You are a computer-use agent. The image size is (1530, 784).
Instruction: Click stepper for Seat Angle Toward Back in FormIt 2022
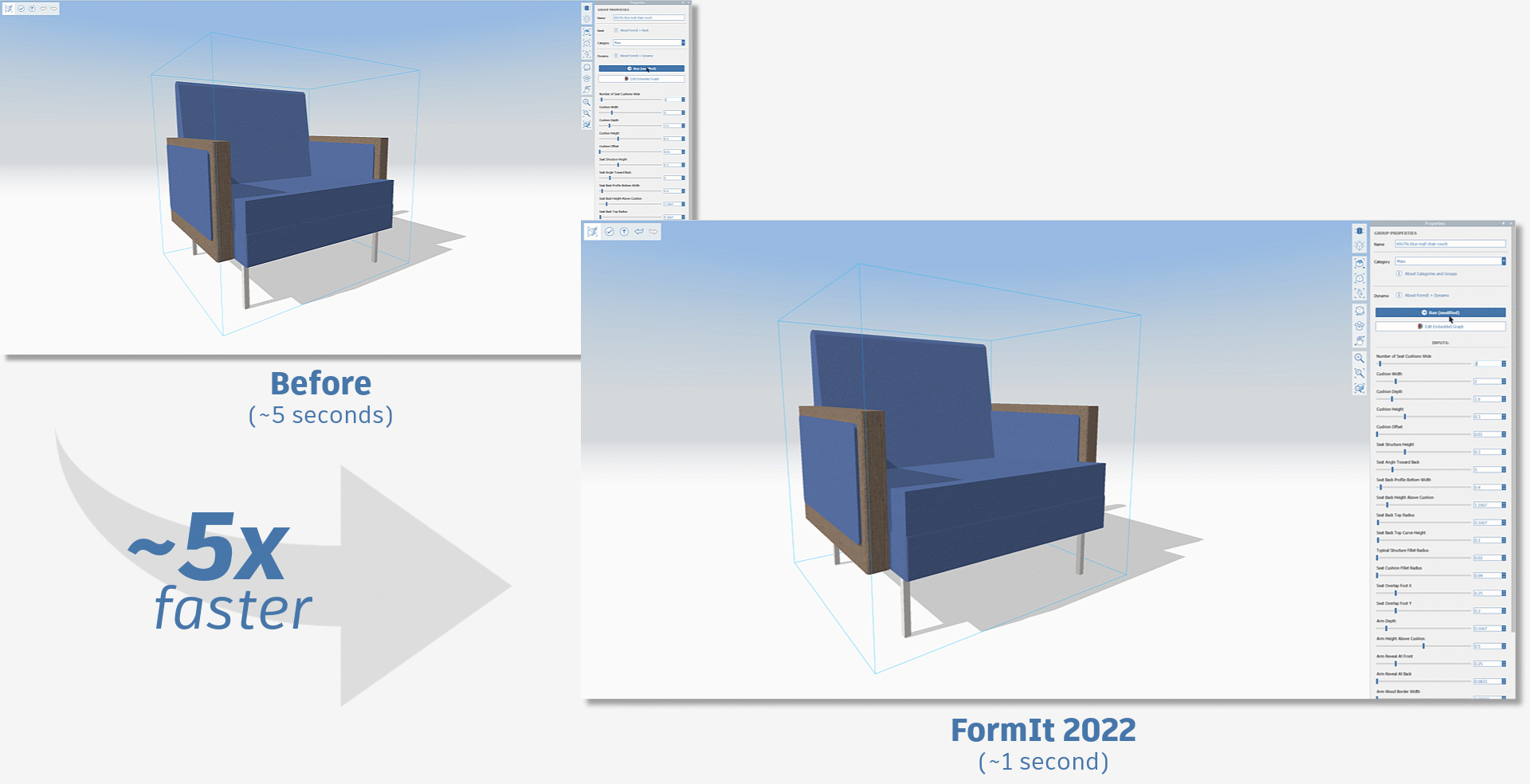coord(1504,469)
